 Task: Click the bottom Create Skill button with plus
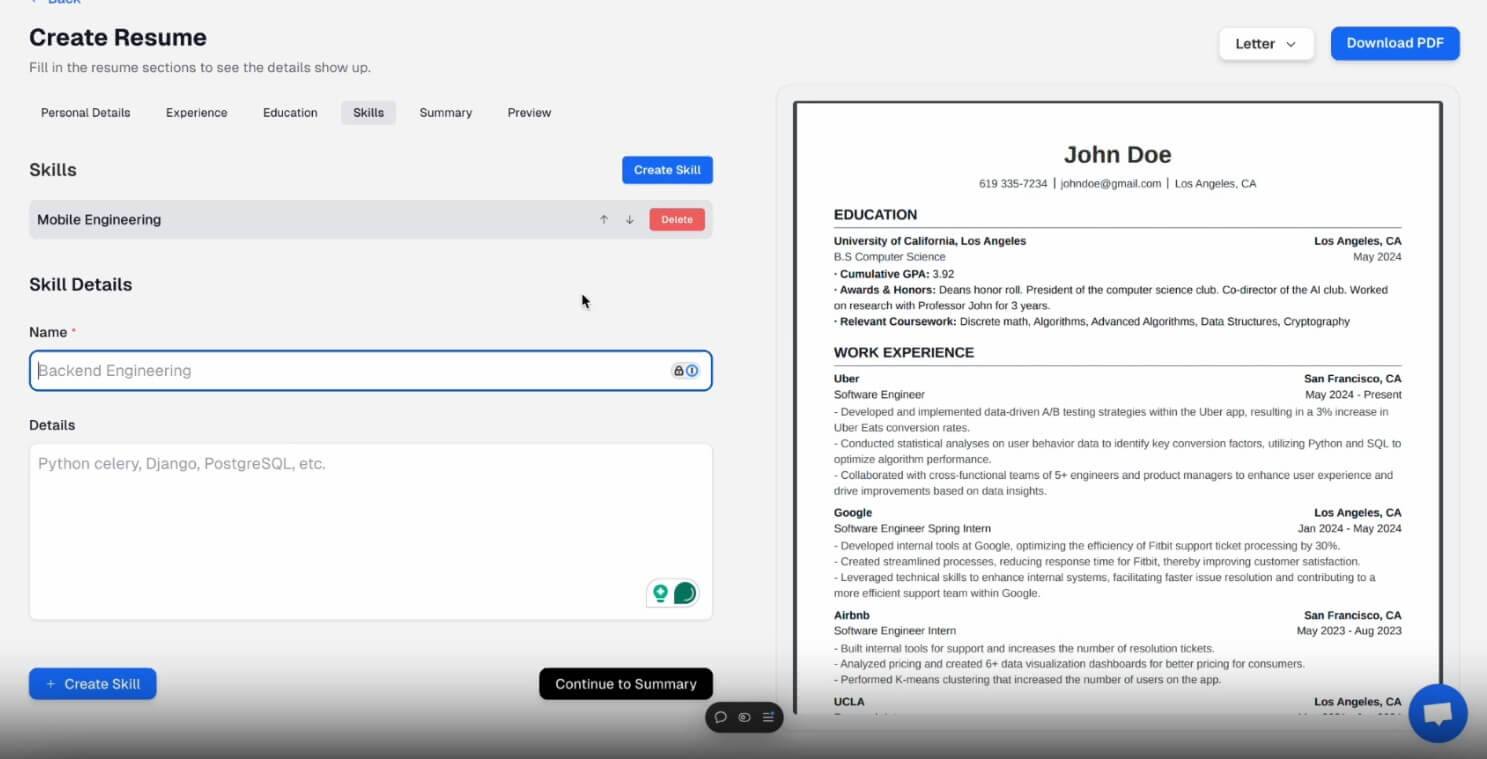[93, 684]
